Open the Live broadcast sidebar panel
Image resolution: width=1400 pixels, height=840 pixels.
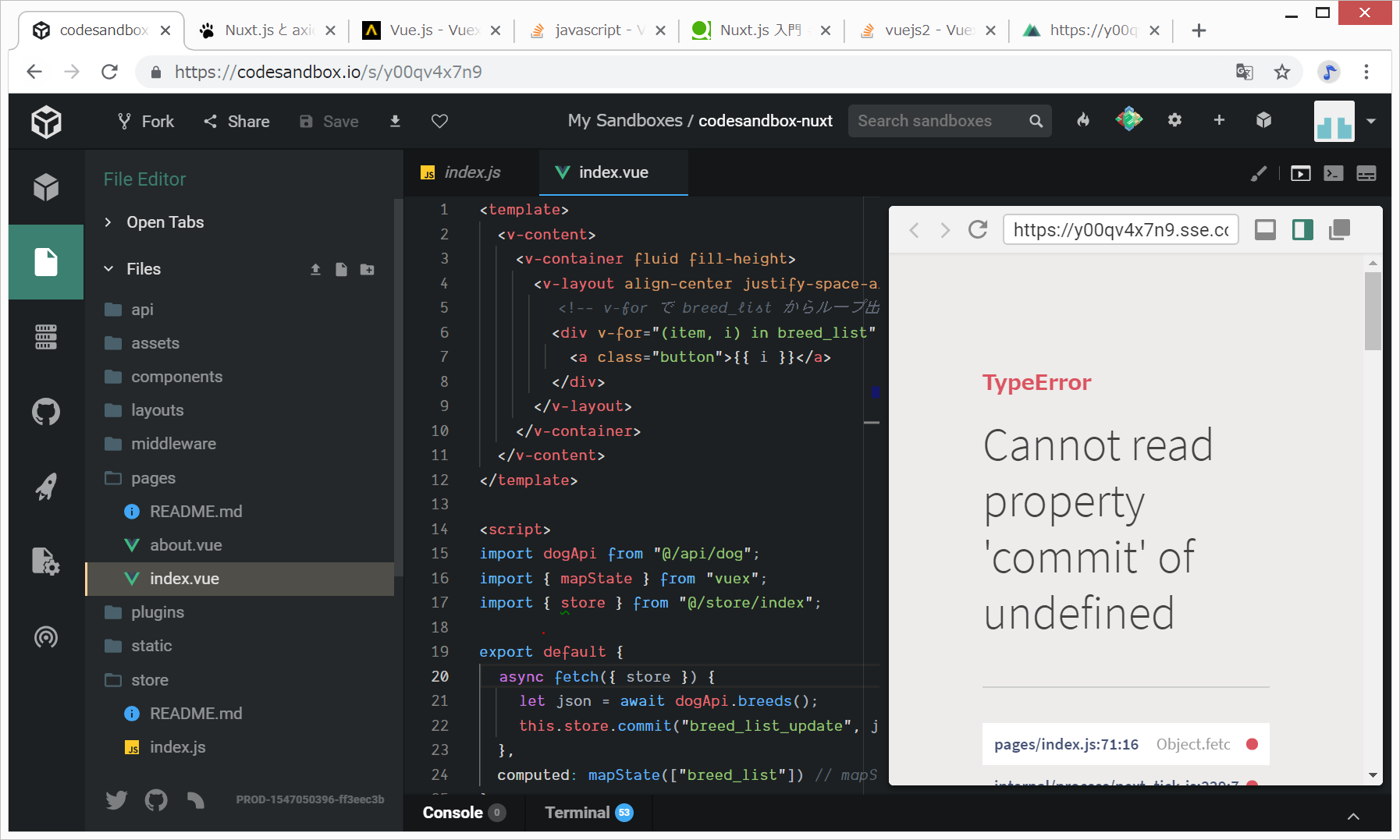click(x=46, y=637)
